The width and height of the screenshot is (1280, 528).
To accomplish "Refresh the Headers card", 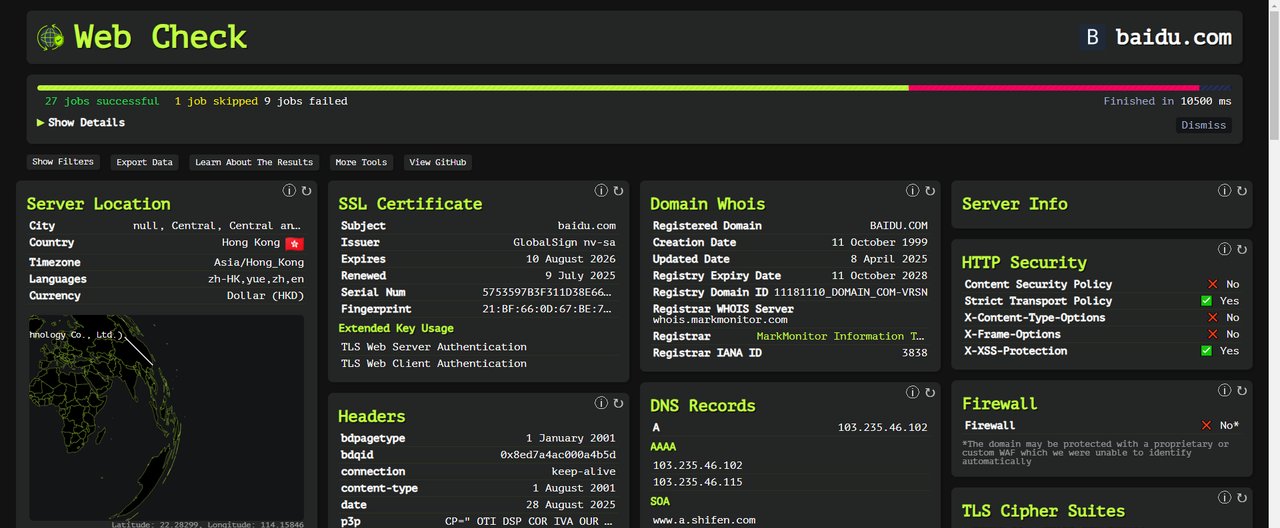I will click(618, 403).
